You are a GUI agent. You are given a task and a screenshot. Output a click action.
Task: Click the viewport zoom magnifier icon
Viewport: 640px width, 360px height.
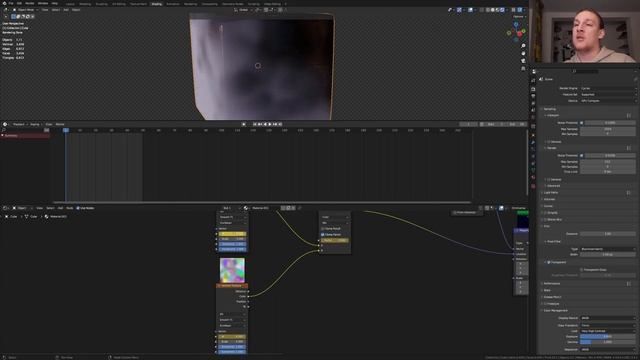tap(523, 46)
